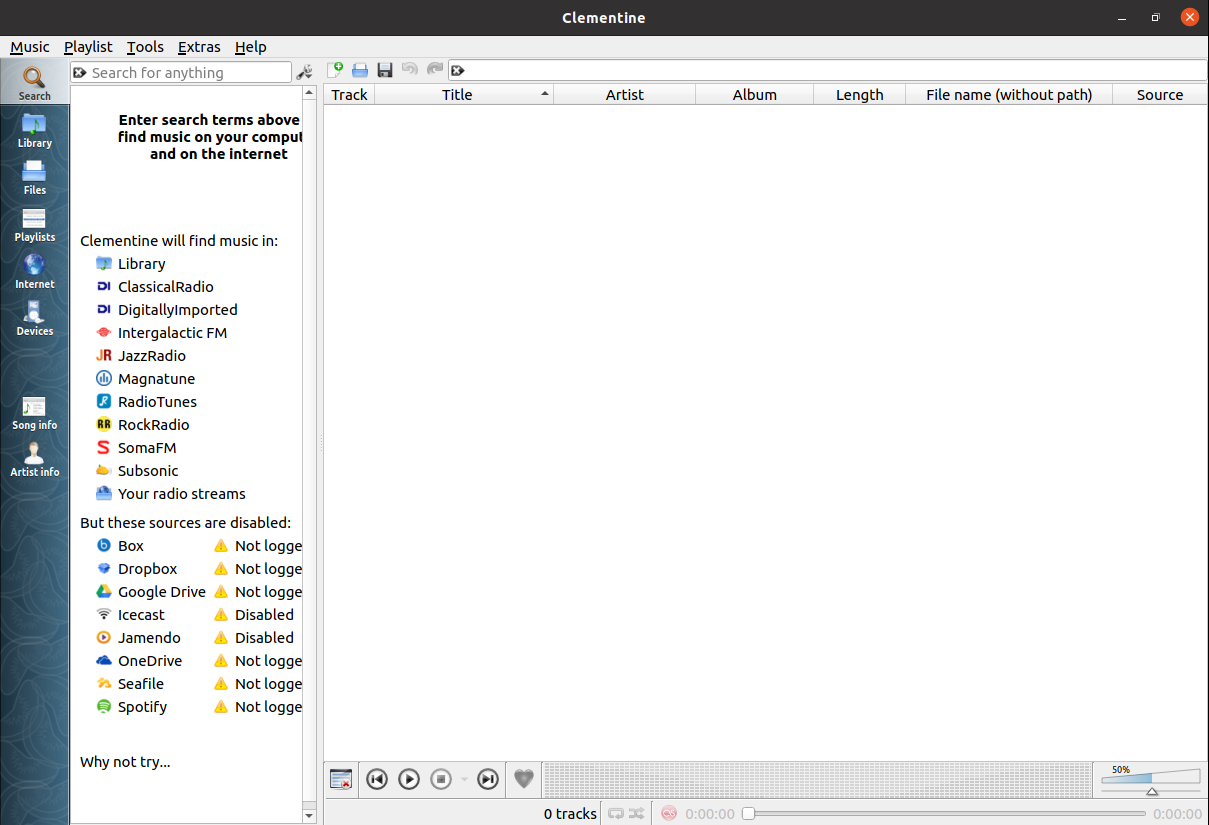Screen dimensions: 1209x825
Task: Undo the last playlist change
Action: click(x=409, y=70)
